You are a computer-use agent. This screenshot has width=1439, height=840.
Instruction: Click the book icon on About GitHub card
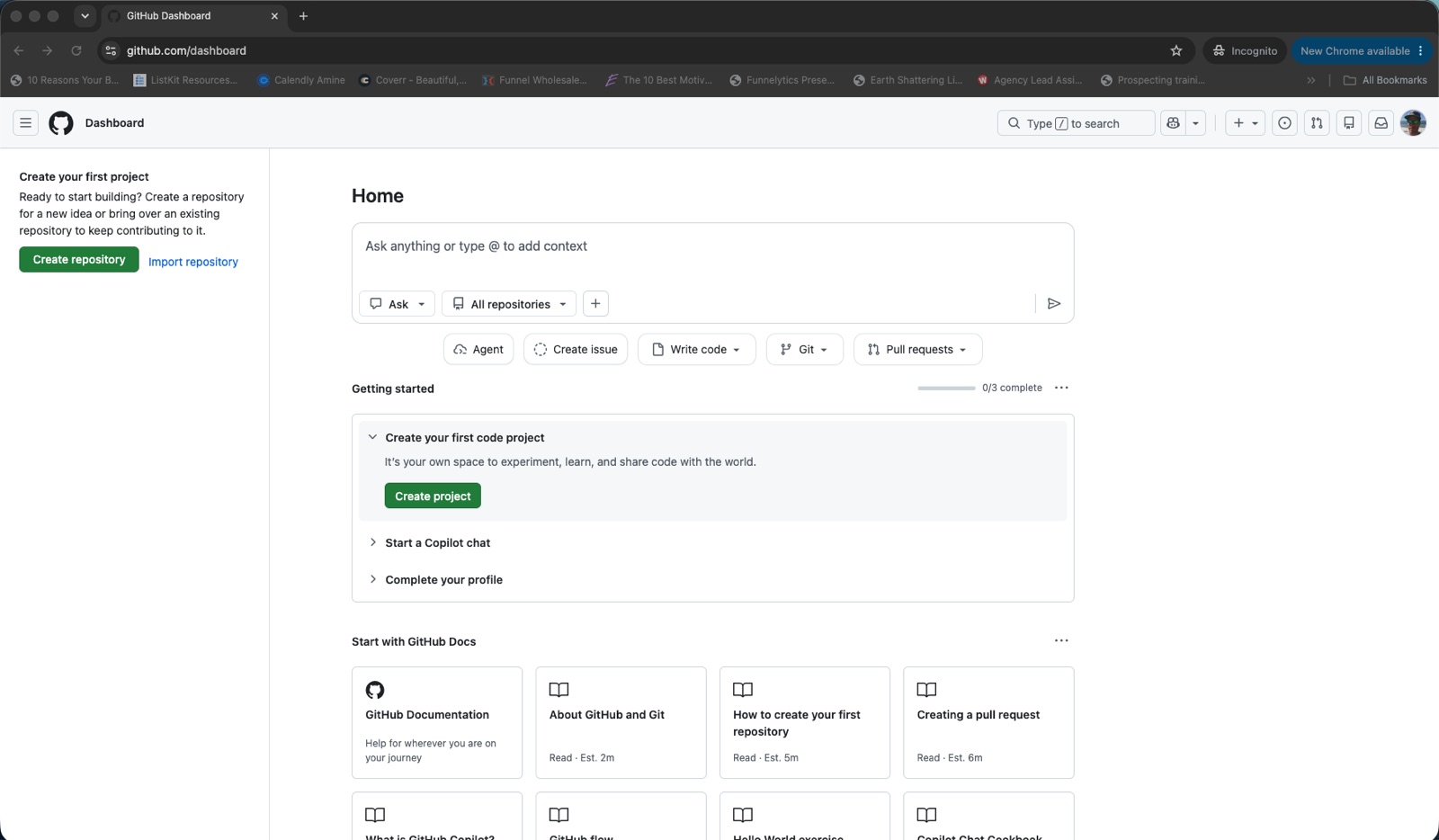pyautogui.click(x=559, y=690)
